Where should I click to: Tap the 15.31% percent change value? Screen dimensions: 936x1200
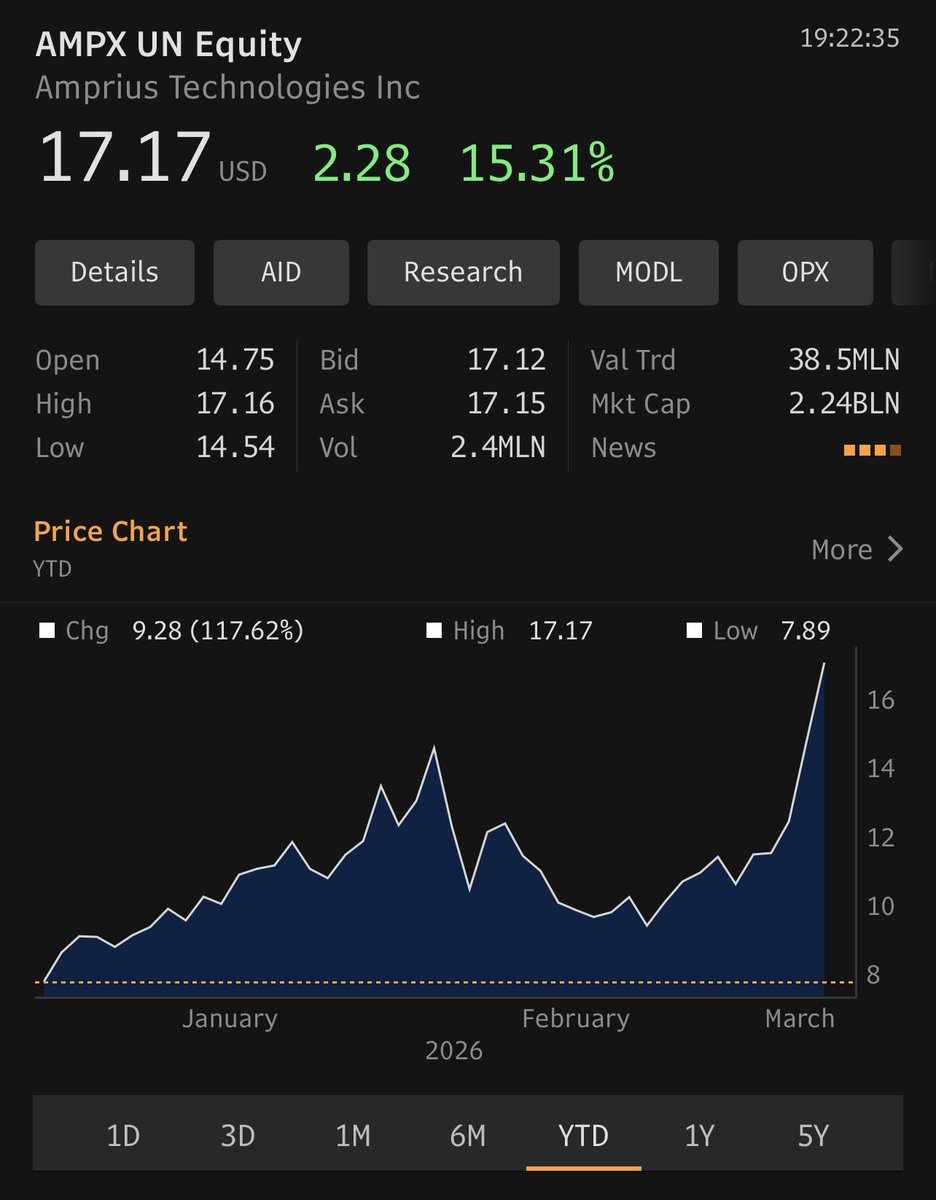537,163
